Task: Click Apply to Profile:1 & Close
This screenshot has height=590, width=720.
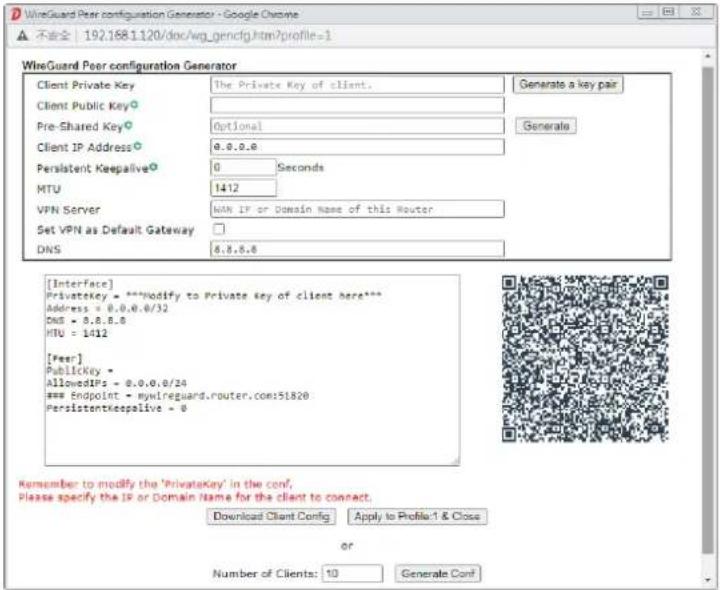Action: tap(417, 516)
